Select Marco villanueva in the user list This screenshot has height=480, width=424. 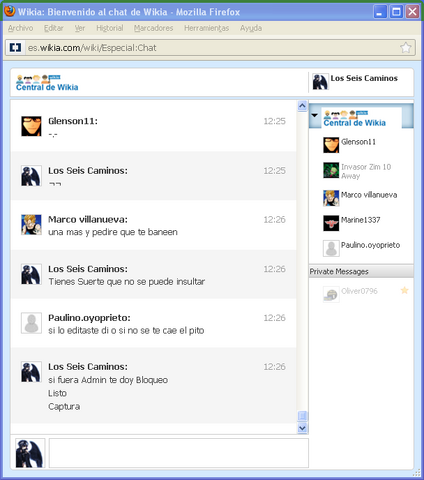(369, 195)
